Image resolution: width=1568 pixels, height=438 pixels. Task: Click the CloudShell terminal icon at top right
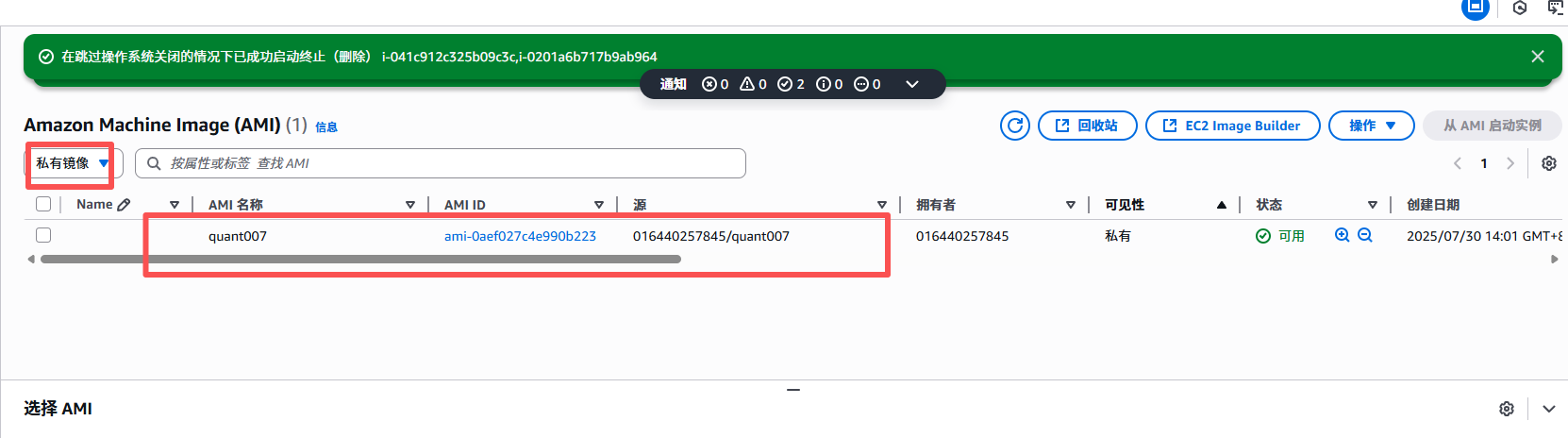click(x=1557, y=8)
